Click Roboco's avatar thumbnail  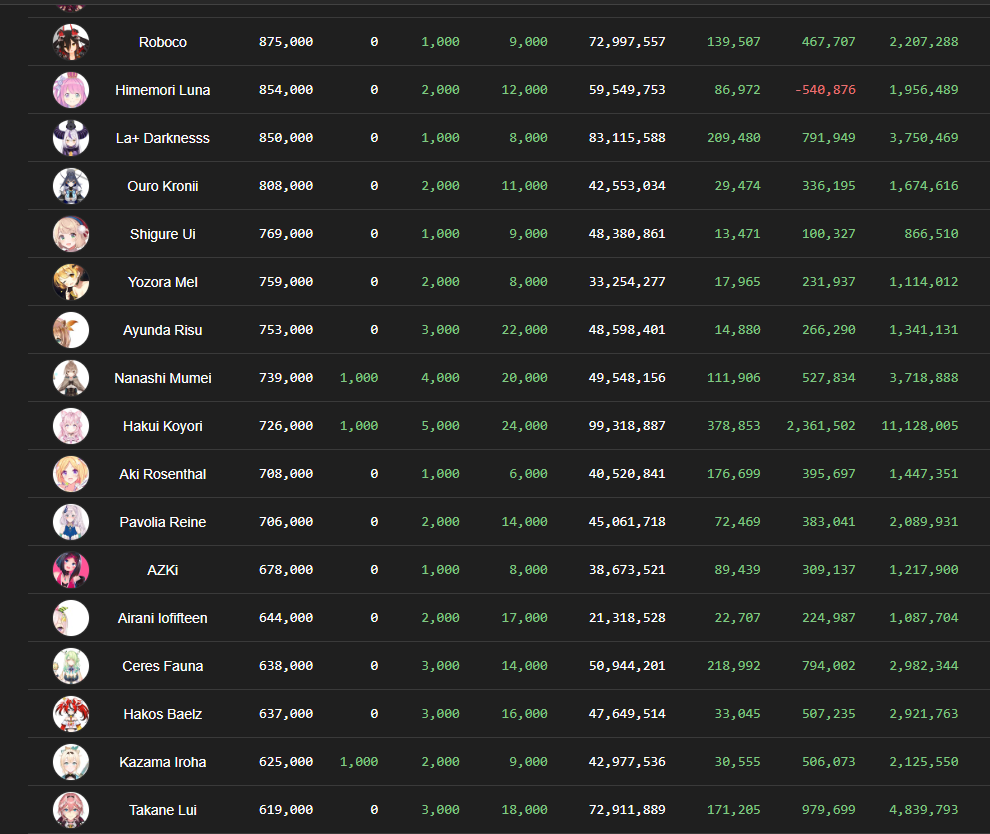(x=71, y=42)
